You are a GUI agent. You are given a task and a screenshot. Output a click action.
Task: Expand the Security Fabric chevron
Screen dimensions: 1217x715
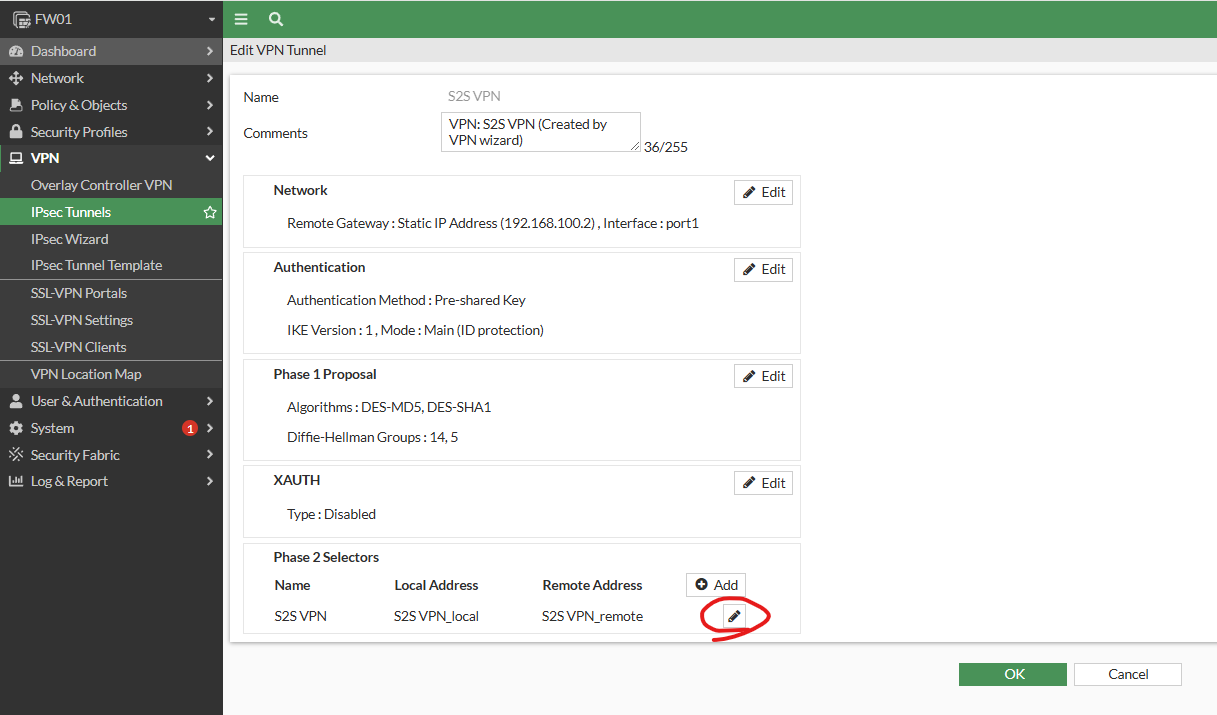click(x=210, y=455)
